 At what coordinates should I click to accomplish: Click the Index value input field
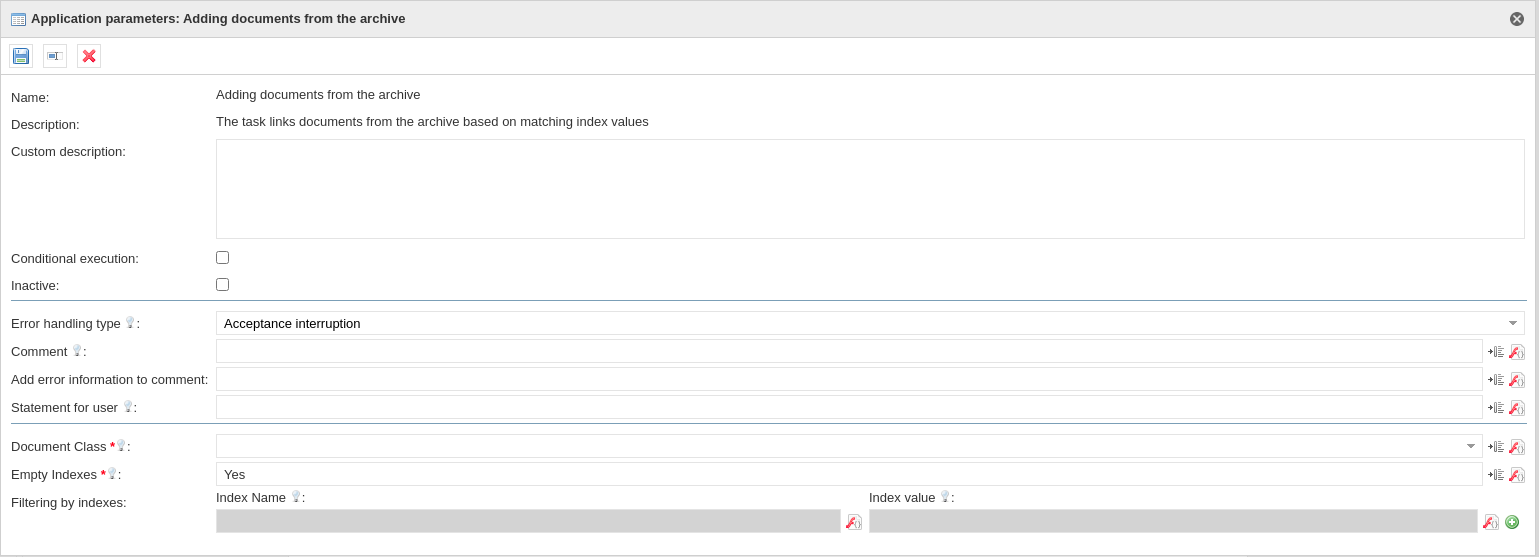(1172, 521)
